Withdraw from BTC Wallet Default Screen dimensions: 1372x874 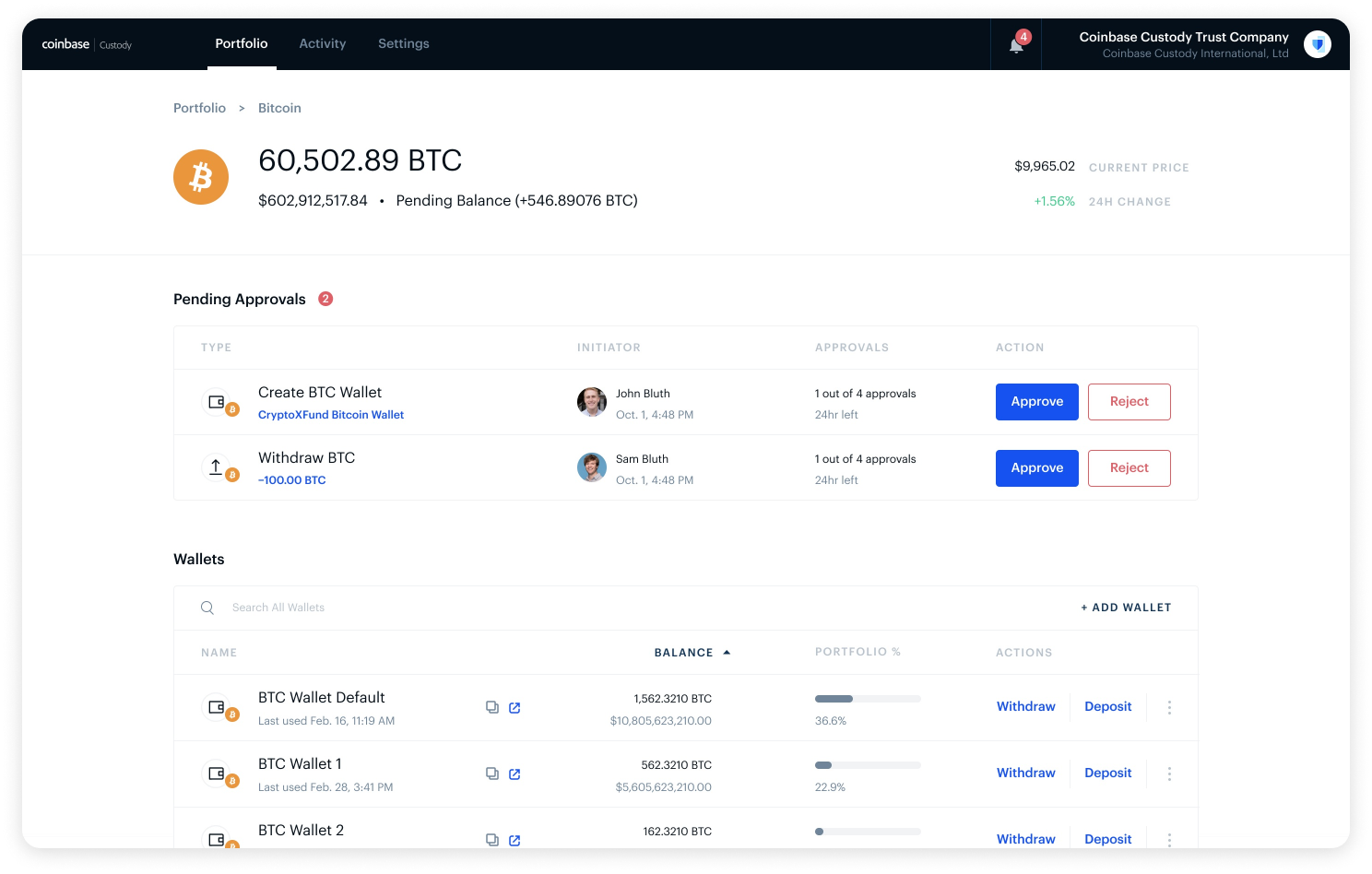1026,706
